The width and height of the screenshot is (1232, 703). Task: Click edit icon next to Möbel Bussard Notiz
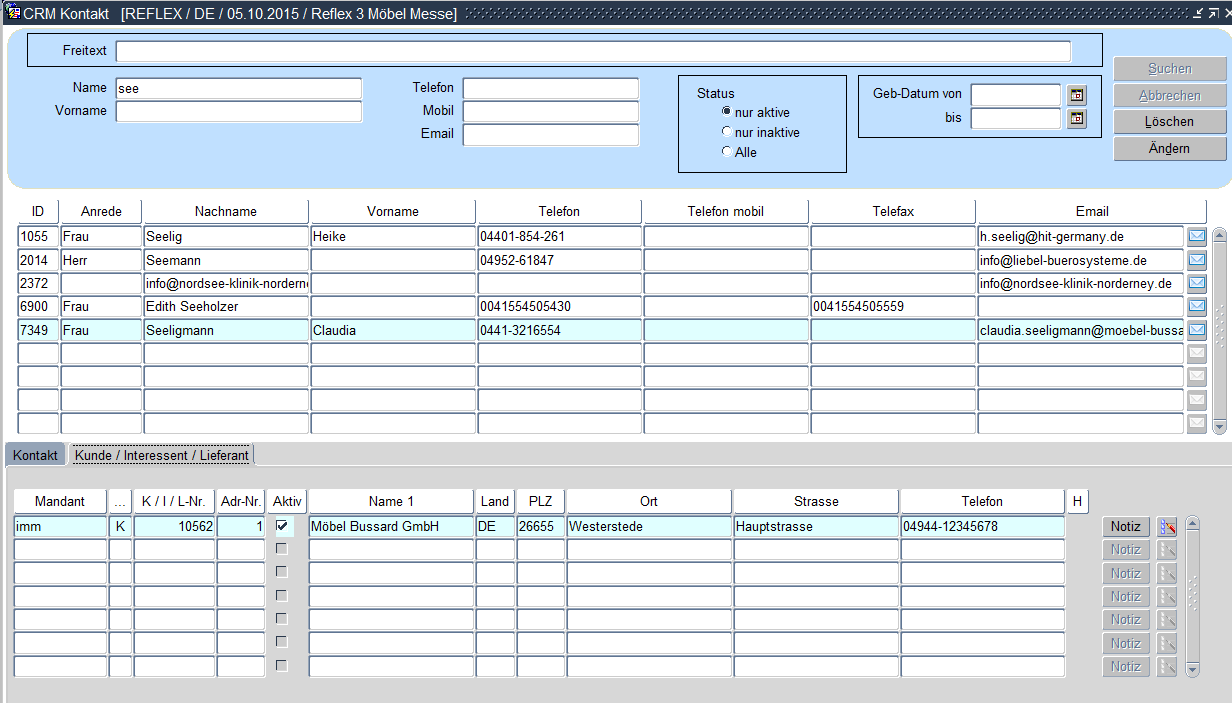[x=1166, y=527]
